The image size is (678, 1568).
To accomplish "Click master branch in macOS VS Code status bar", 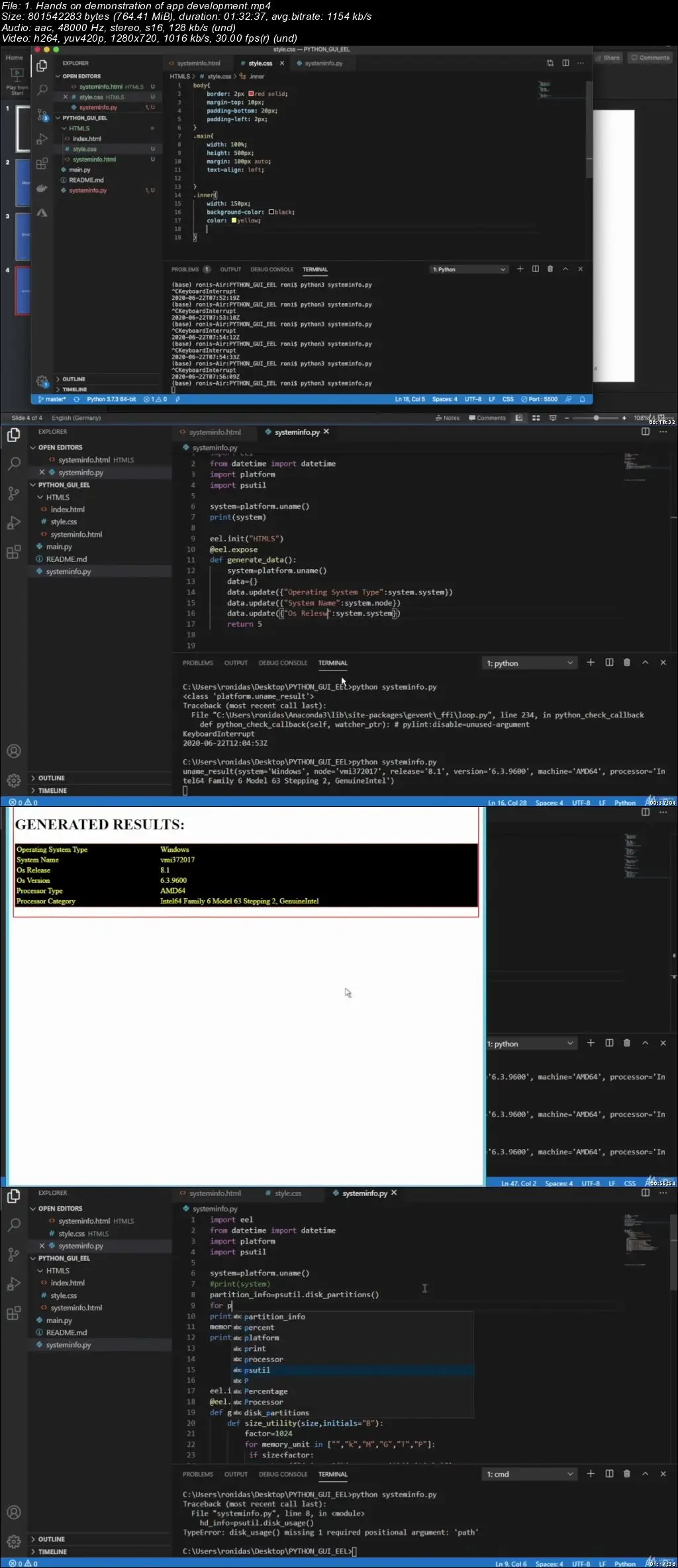I will 52,399.
